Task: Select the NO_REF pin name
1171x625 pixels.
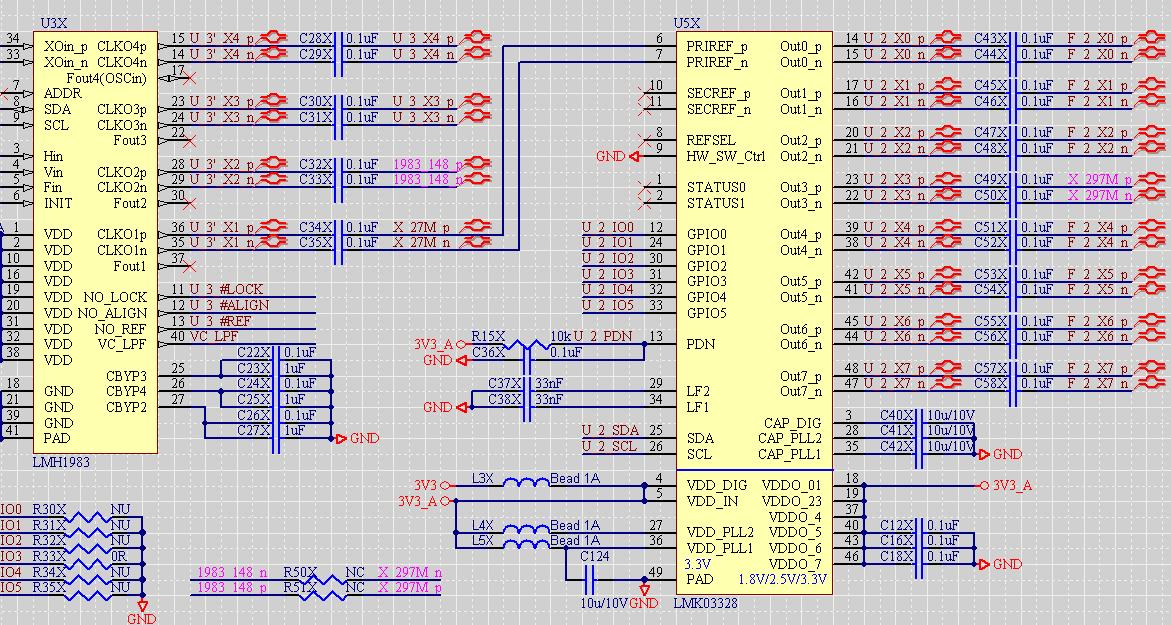Action: 121,329
